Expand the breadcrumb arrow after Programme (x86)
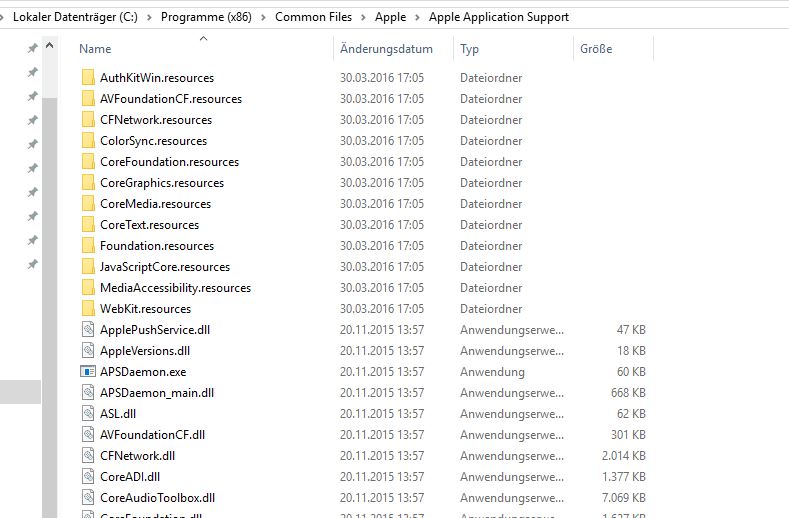This screenshot has width=789, height=518. coord(263,18)
